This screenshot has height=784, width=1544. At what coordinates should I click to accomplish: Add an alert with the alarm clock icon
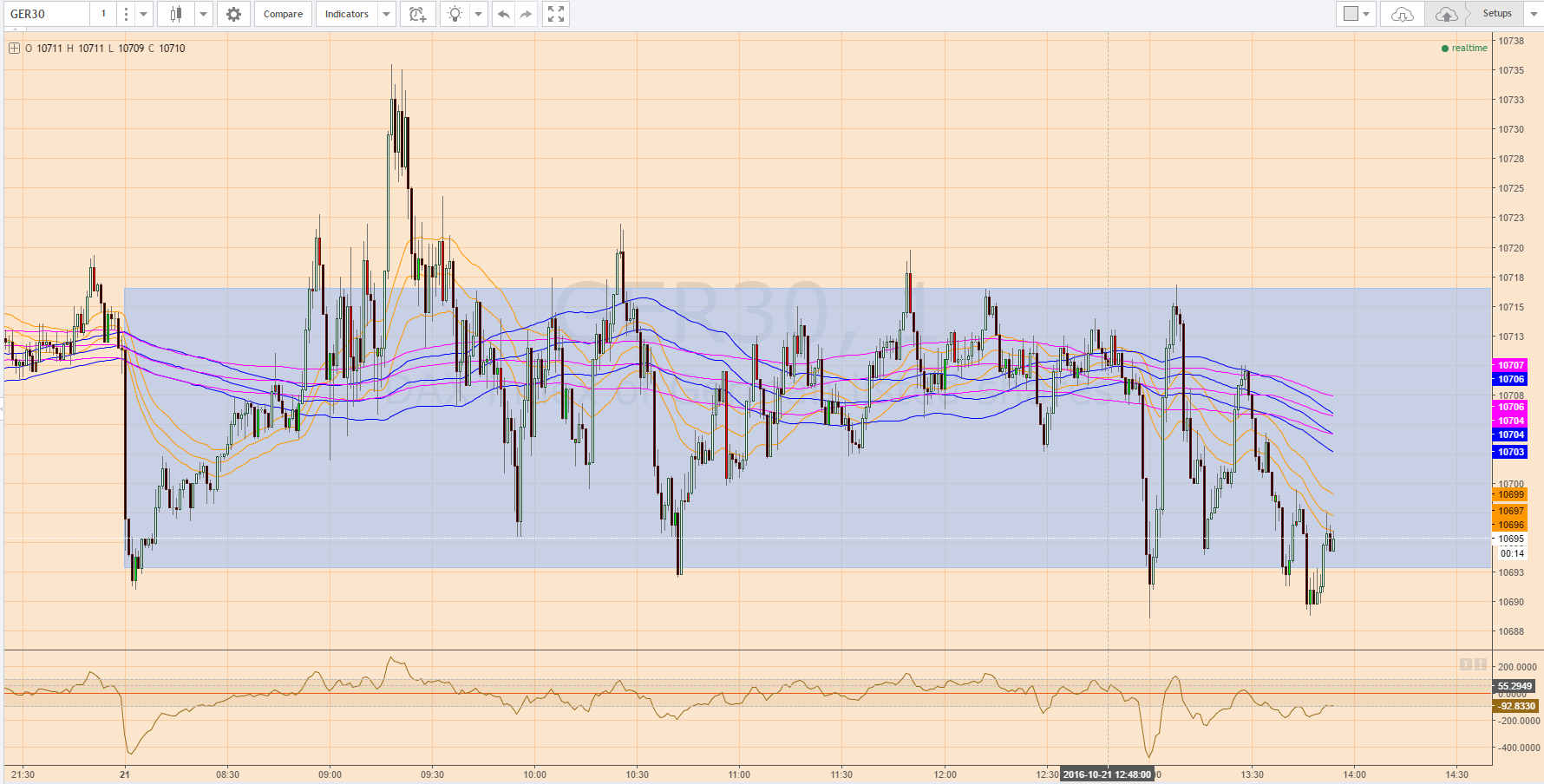coord(418,14)
